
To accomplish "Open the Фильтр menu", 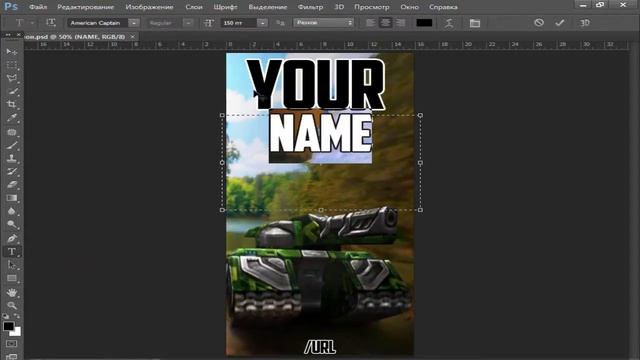I will coord(310,7).
